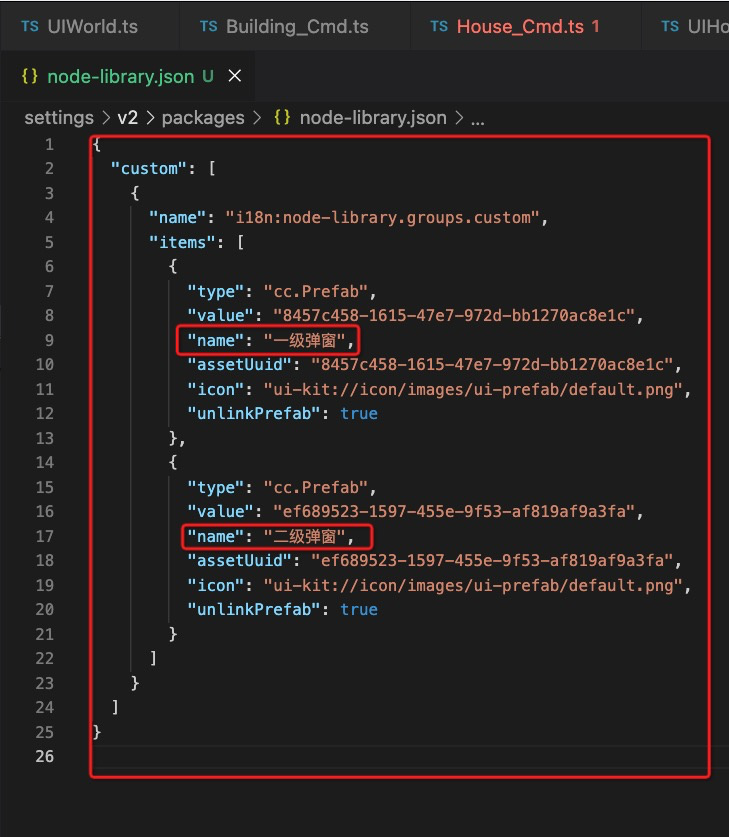Click the TS icon on House_Cmd.ts tab

coord(439,26)
